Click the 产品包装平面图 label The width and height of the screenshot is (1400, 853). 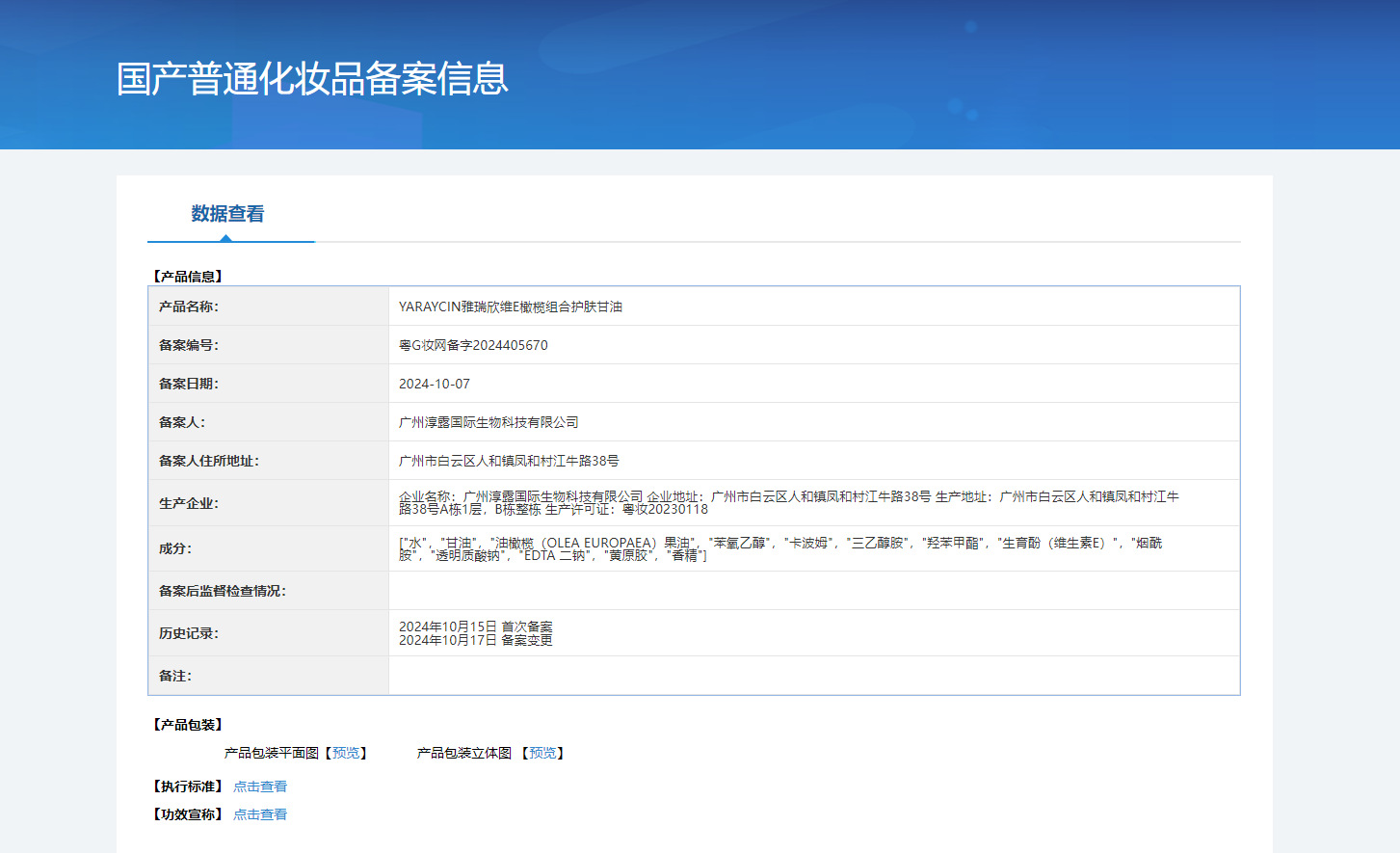click(272, 753)
